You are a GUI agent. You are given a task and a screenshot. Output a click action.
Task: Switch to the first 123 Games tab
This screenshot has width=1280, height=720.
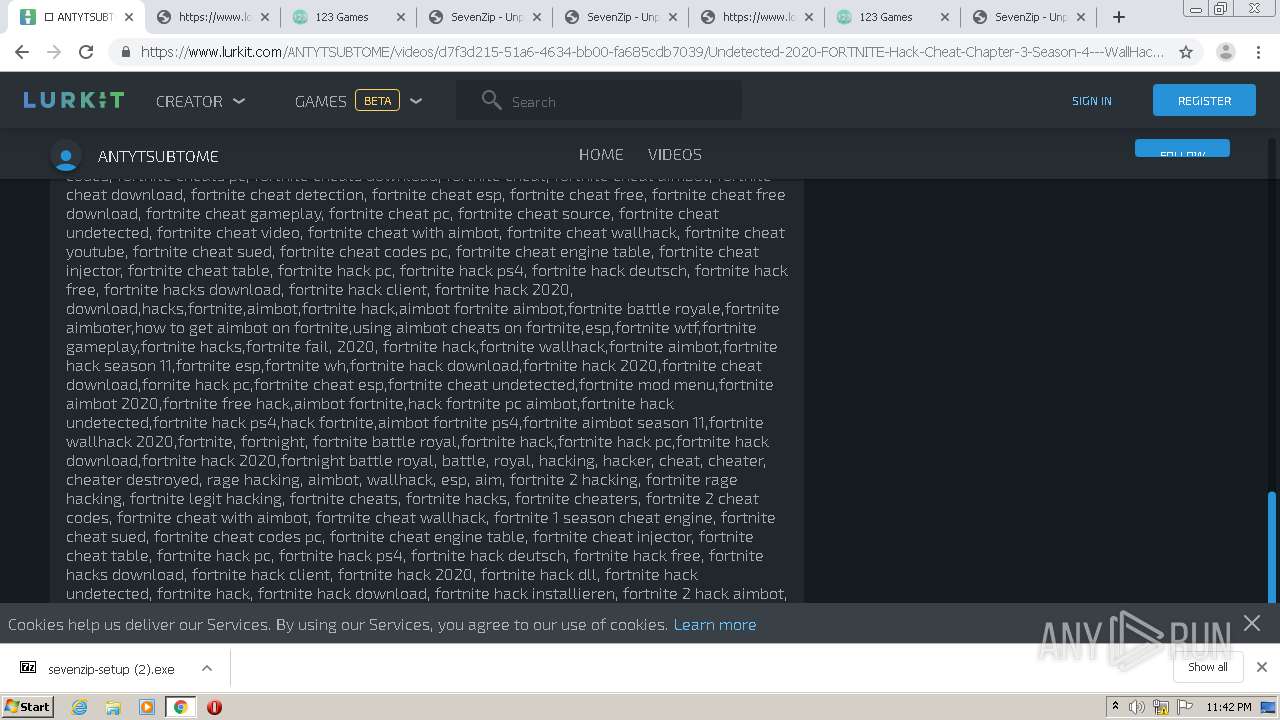point(346,17)
